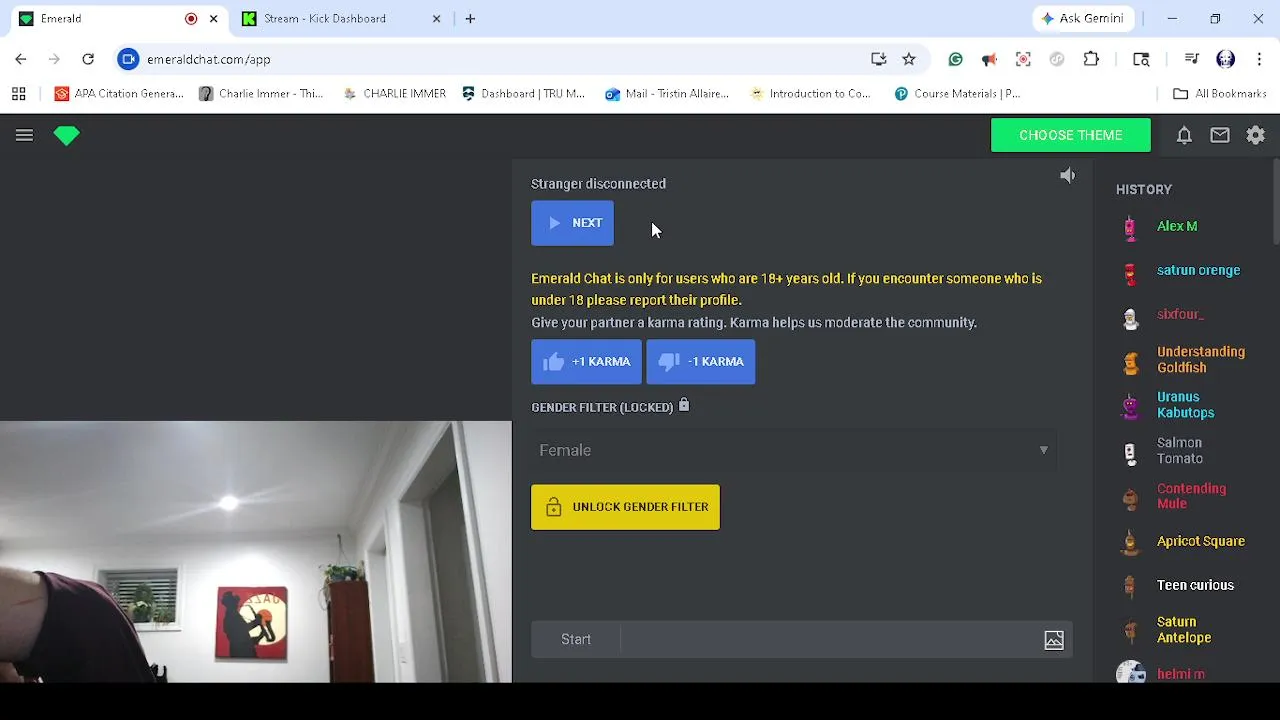Expand the Female gender filter dropdown

[x=794, y=450]
